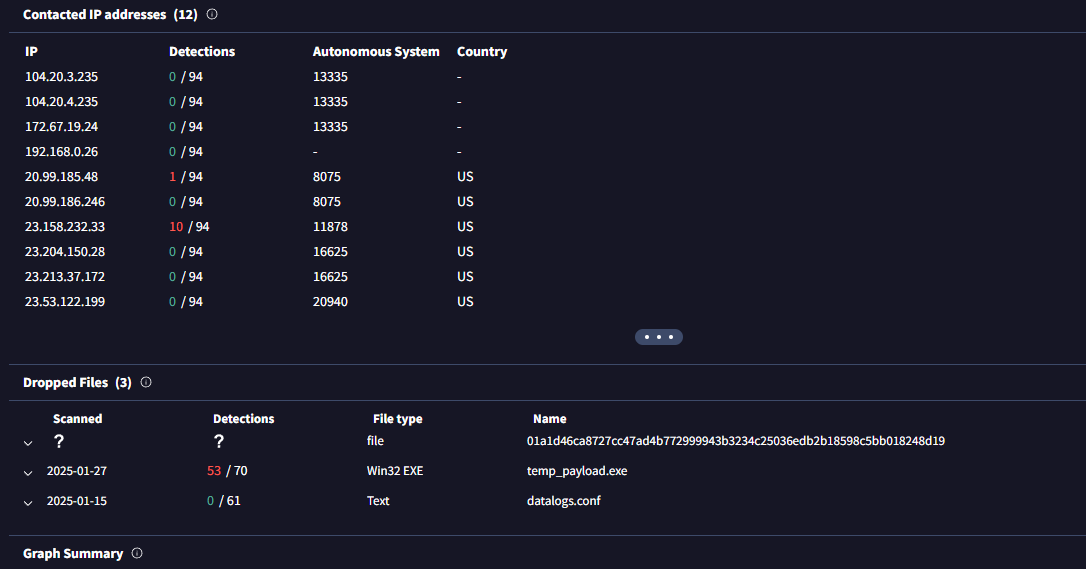Click the Graph Summary section title
The image size is (1086, 569).
(x=73, y=553)
